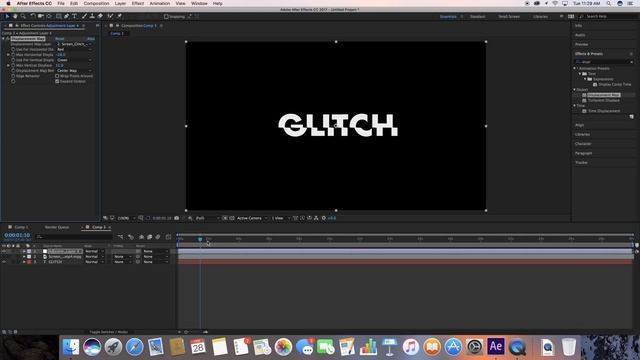Open the Effect menu
This screenshot has width=640, height=360.
pyautogui.click(x=138, y=3)
